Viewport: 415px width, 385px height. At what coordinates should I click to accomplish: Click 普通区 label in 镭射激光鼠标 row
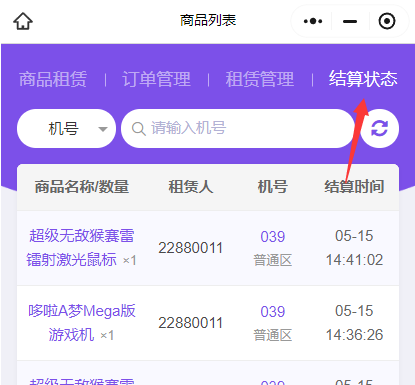click(273, 260)
